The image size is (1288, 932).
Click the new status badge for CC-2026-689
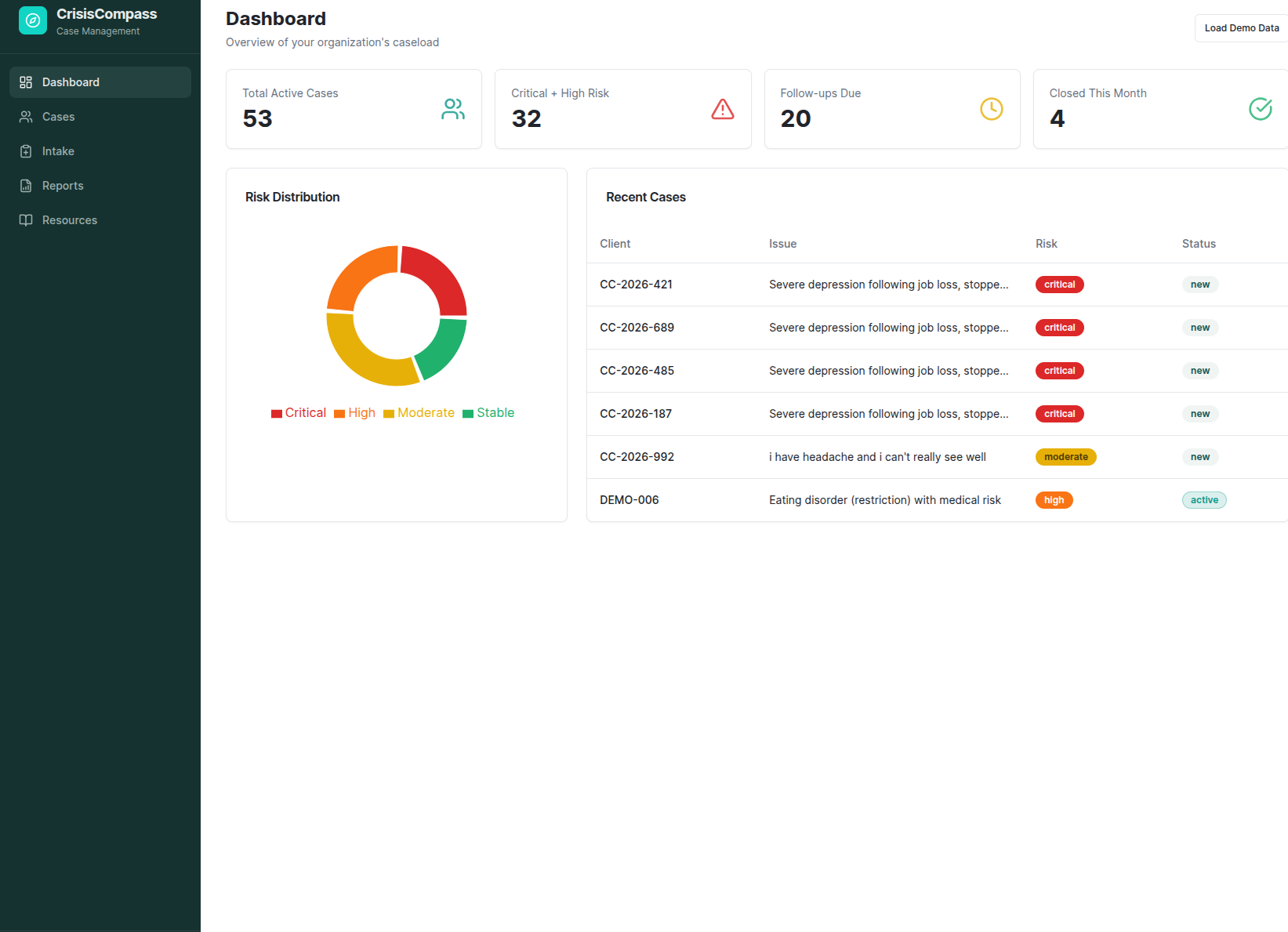click(1200, 328)
